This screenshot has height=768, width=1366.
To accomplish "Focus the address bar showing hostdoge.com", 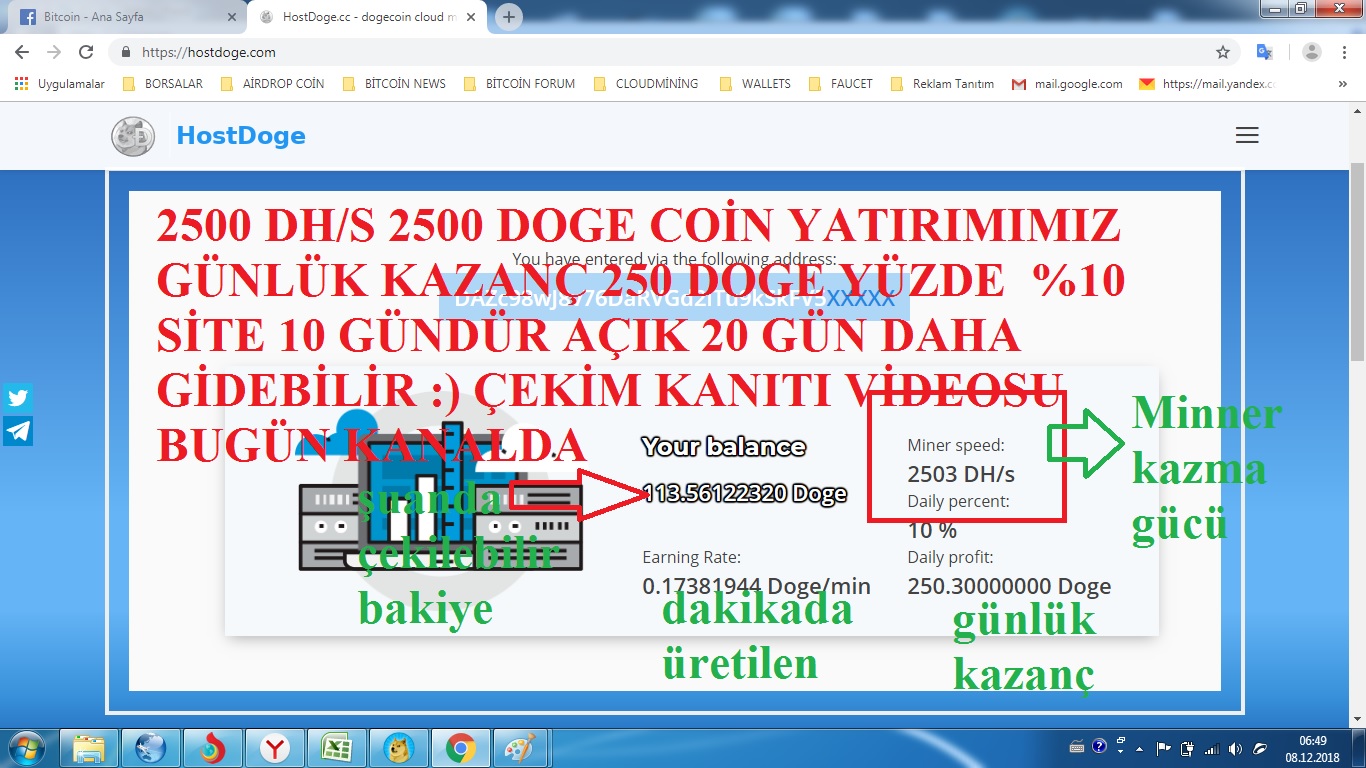I will [660, 52].
